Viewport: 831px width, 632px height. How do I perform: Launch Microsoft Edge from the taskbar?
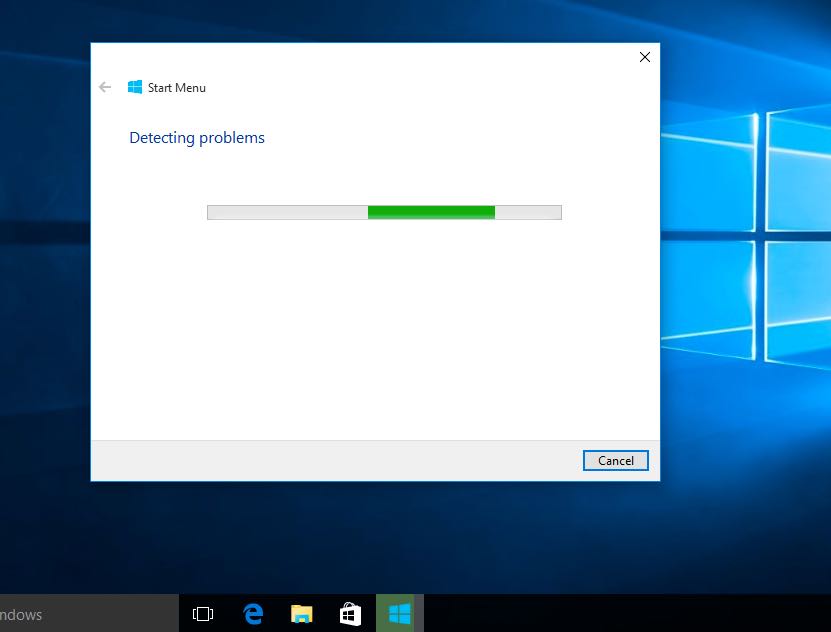pyautogui.click(x=253, y=614)
